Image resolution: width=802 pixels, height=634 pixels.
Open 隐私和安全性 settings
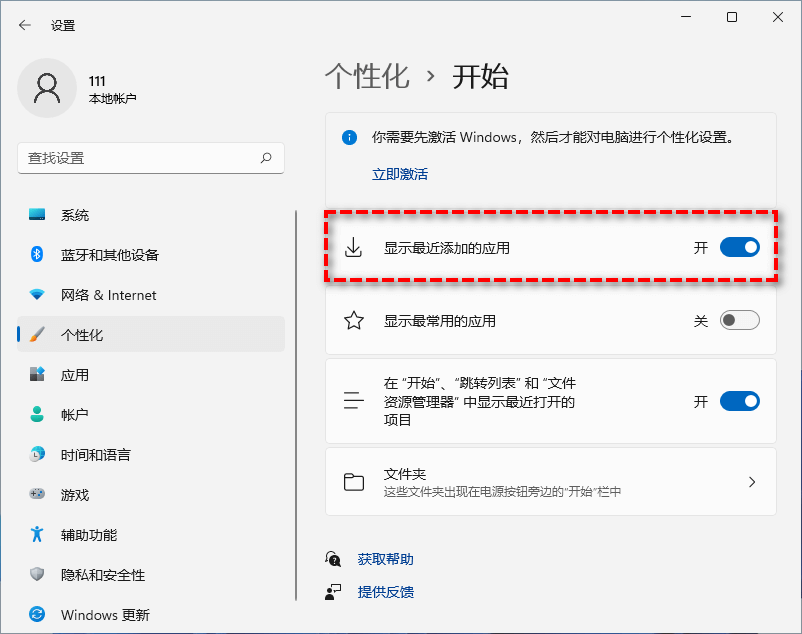(151, 574)
